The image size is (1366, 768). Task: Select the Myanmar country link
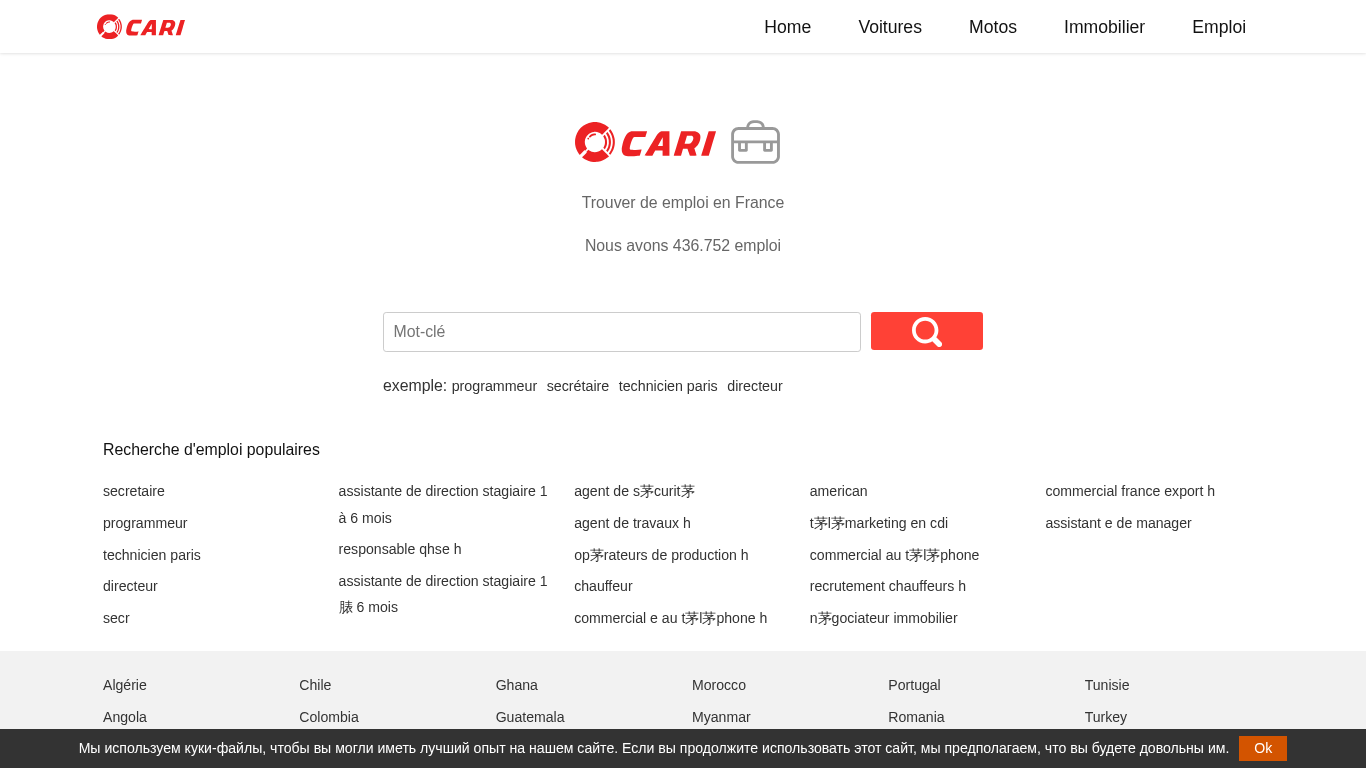pyautogui.click(x=721, y=717)
